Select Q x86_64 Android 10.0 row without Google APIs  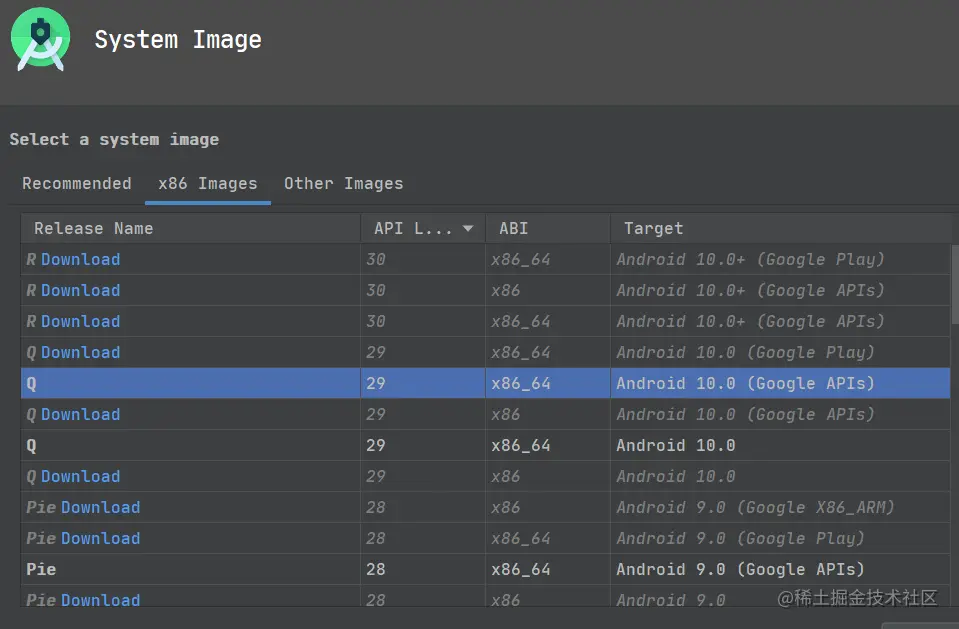pos(400,446)
